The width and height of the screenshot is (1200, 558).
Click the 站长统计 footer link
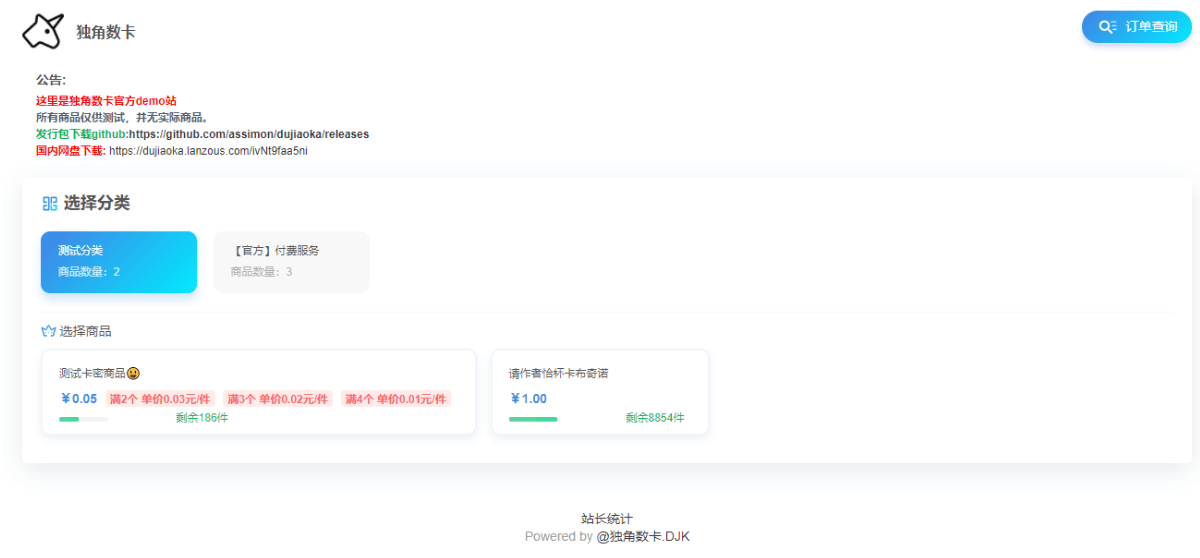pos(607,519)
